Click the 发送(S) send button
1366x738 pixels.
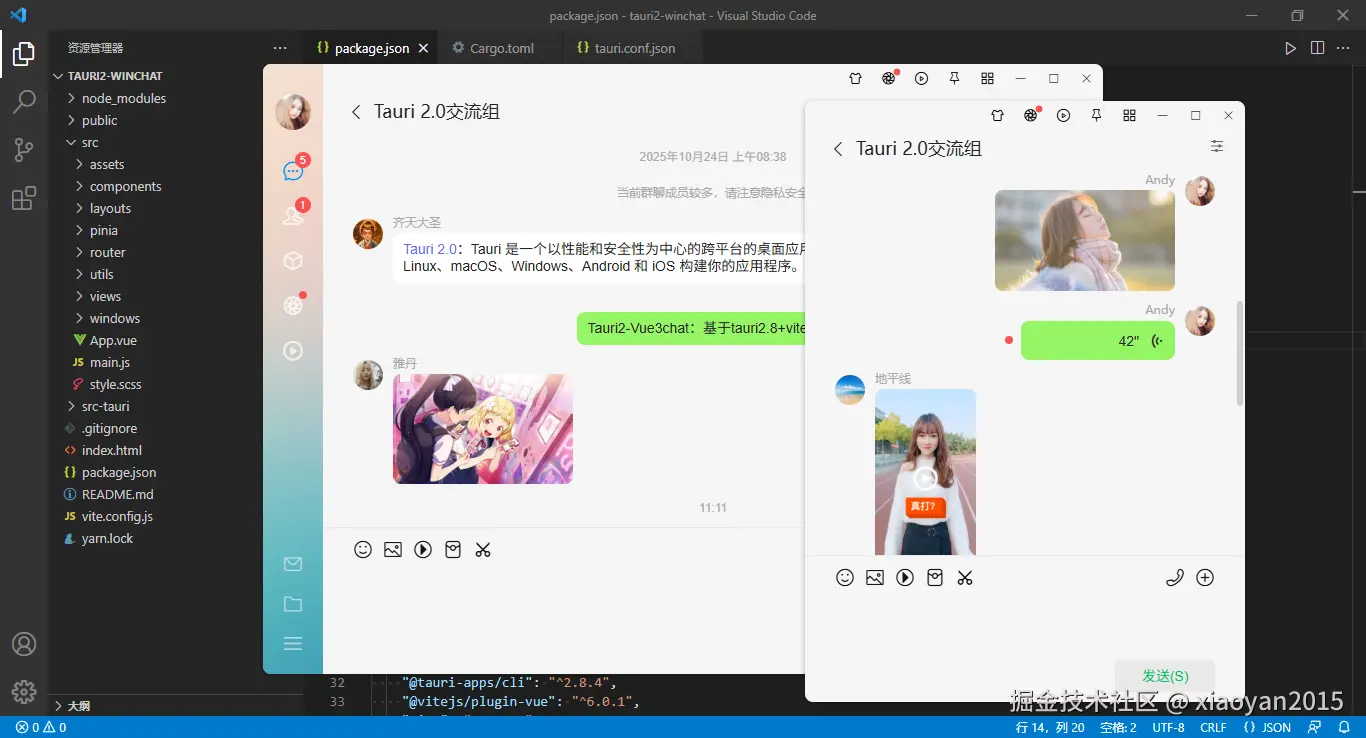point(1163,675)
